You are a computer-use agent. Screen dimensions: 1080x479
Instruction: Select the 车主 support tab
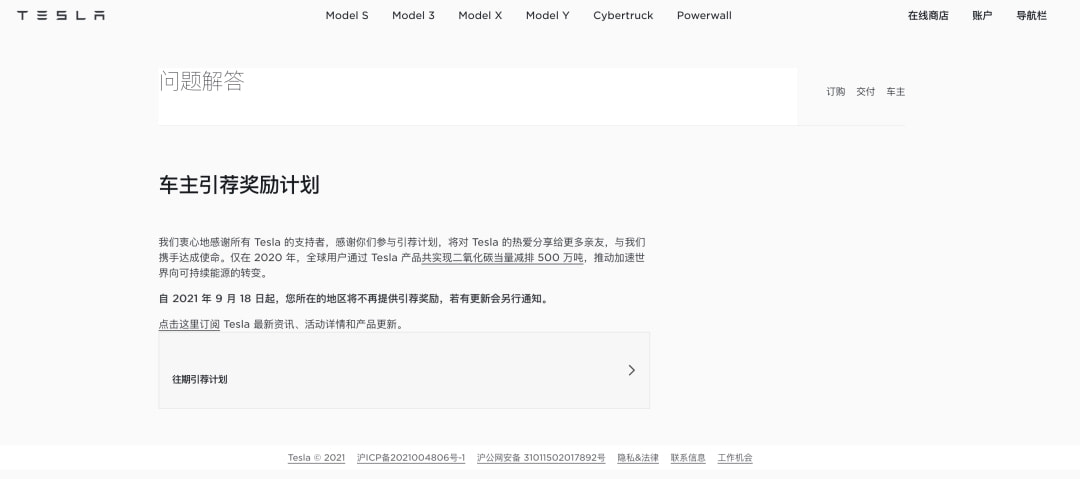[x=895, y=92]
